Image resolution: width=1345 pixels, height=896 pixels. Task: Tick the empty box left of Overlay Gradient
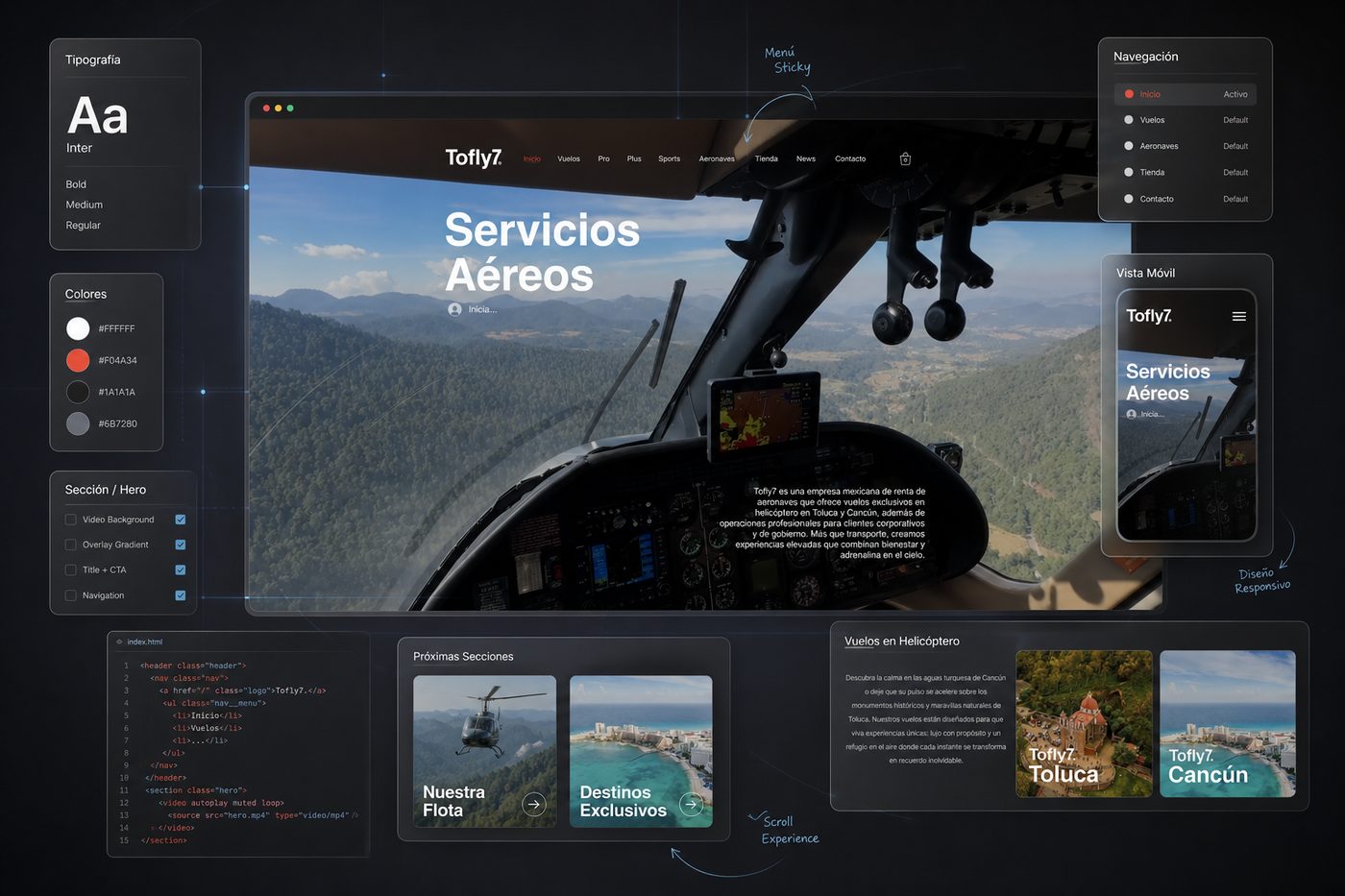(70, 545)
